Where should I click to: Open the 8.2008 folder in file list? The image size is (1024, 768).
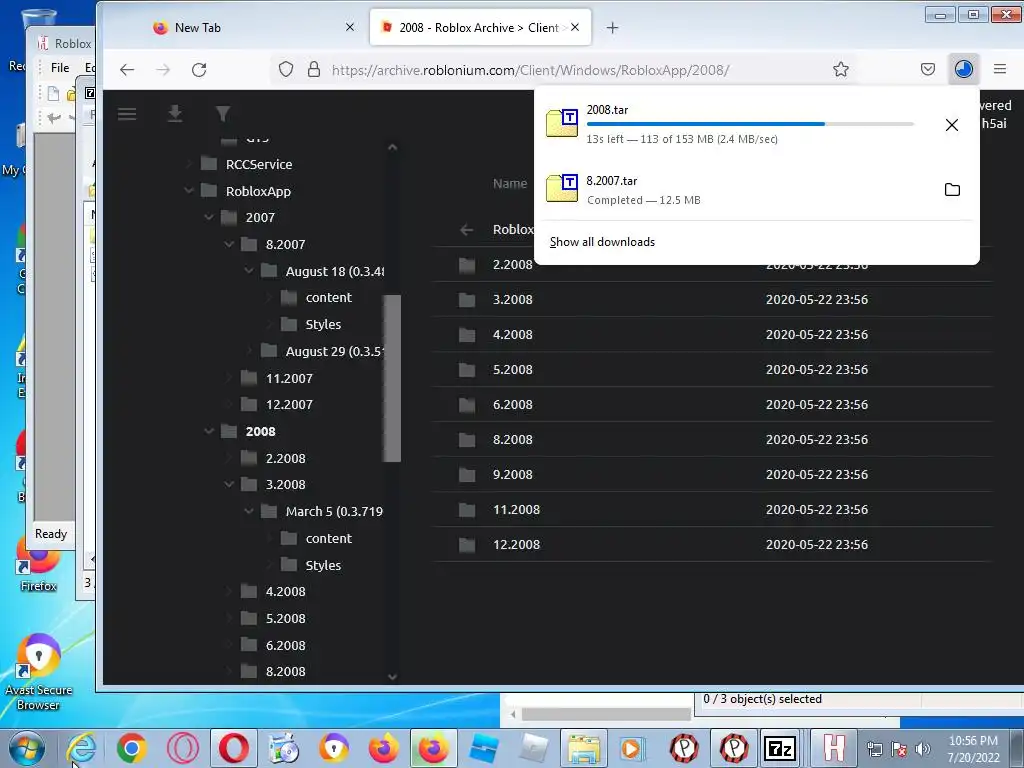(x=513, y=440)
